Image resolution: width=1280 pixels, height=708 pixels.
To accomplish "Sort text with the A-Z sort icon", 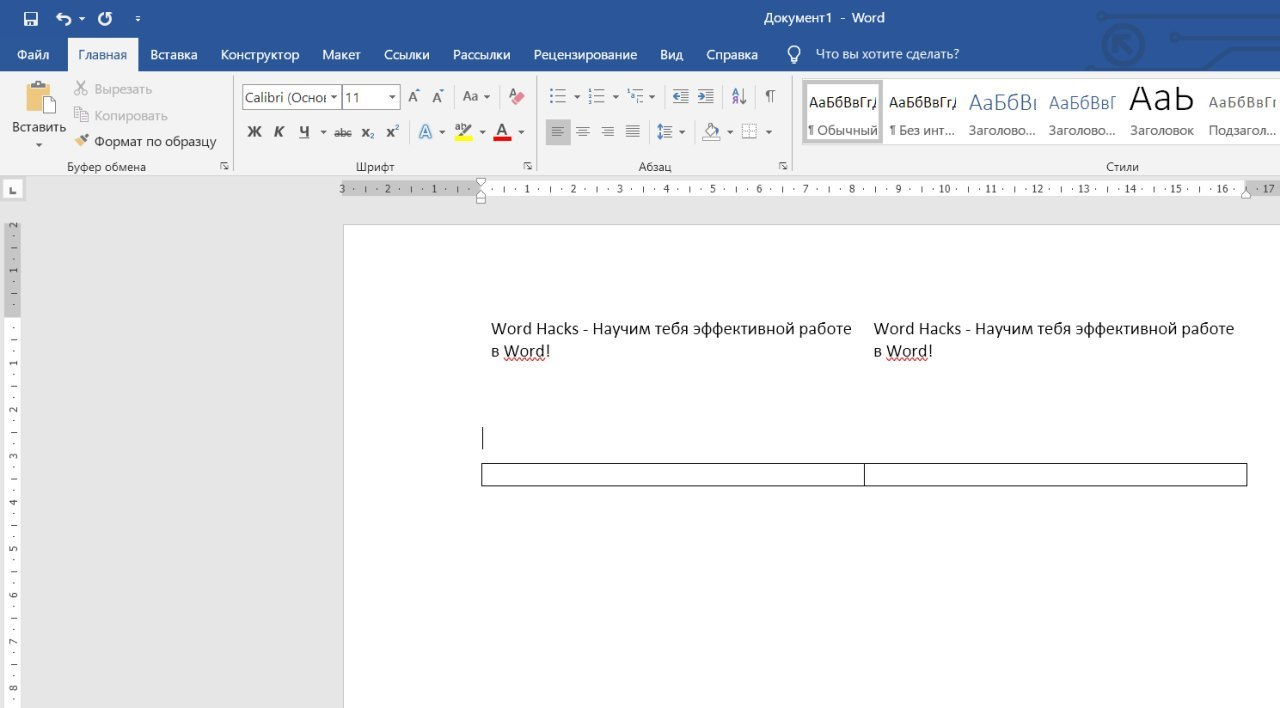I will (739, 97).
